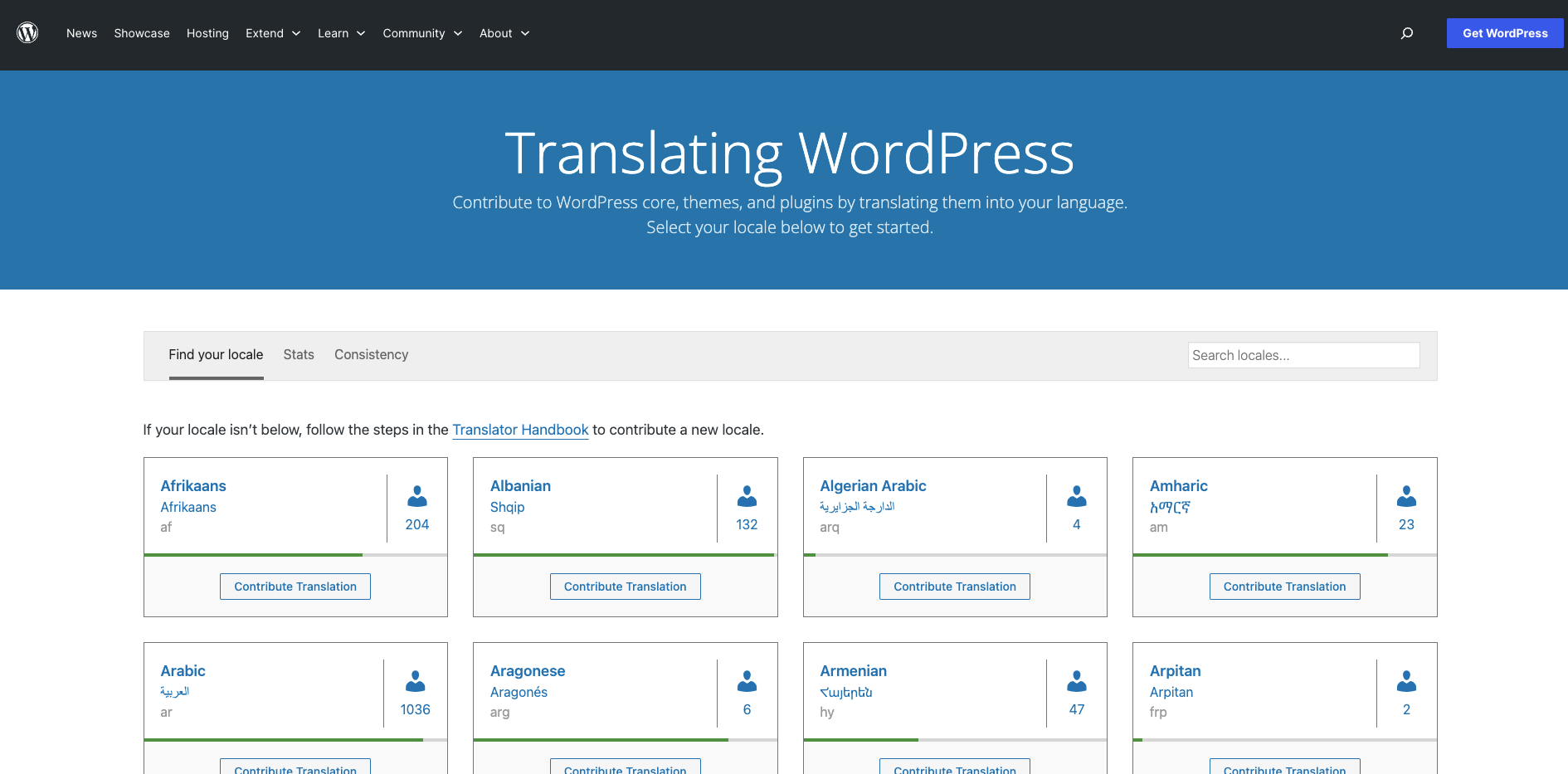Click the Arabic contributor count 1036
Screen dimensions: 1568x774
tap(416, 709)
